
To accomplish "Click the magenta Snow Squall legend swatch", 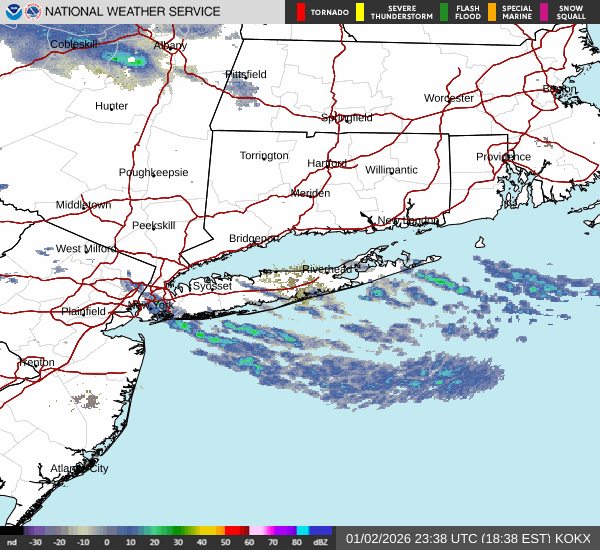I will pos(544,12).
